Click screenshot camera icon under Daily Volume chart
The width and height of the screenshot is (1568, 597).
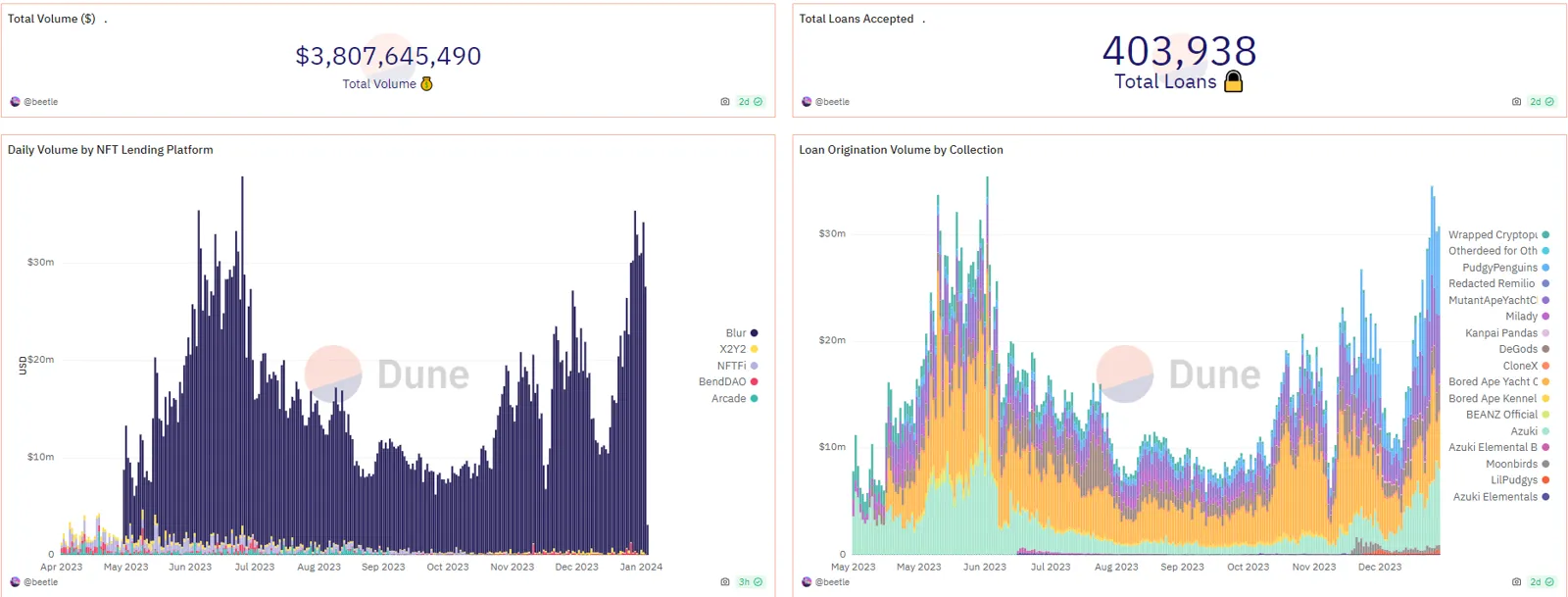pos(725,582)
